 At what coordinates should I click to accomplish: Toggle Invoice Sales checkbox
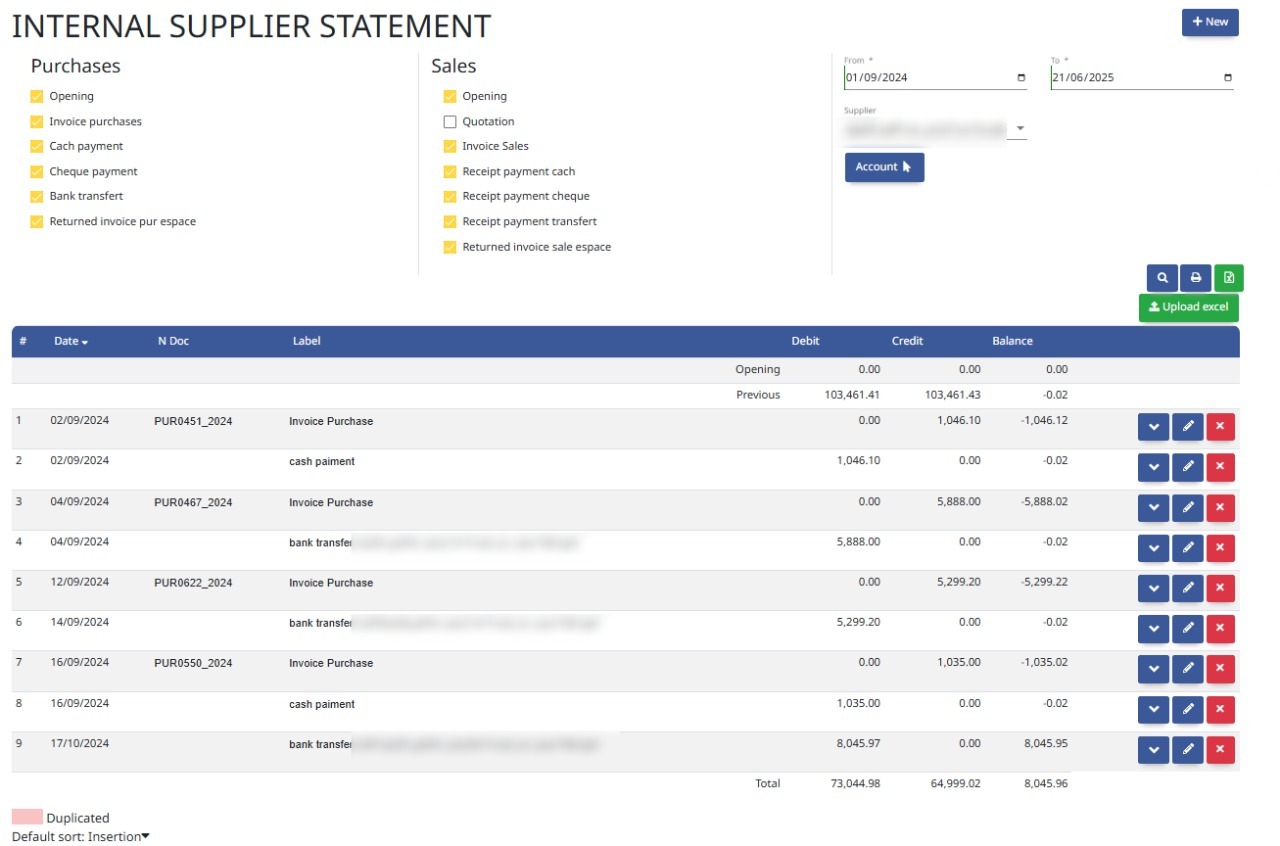[450, 147]
